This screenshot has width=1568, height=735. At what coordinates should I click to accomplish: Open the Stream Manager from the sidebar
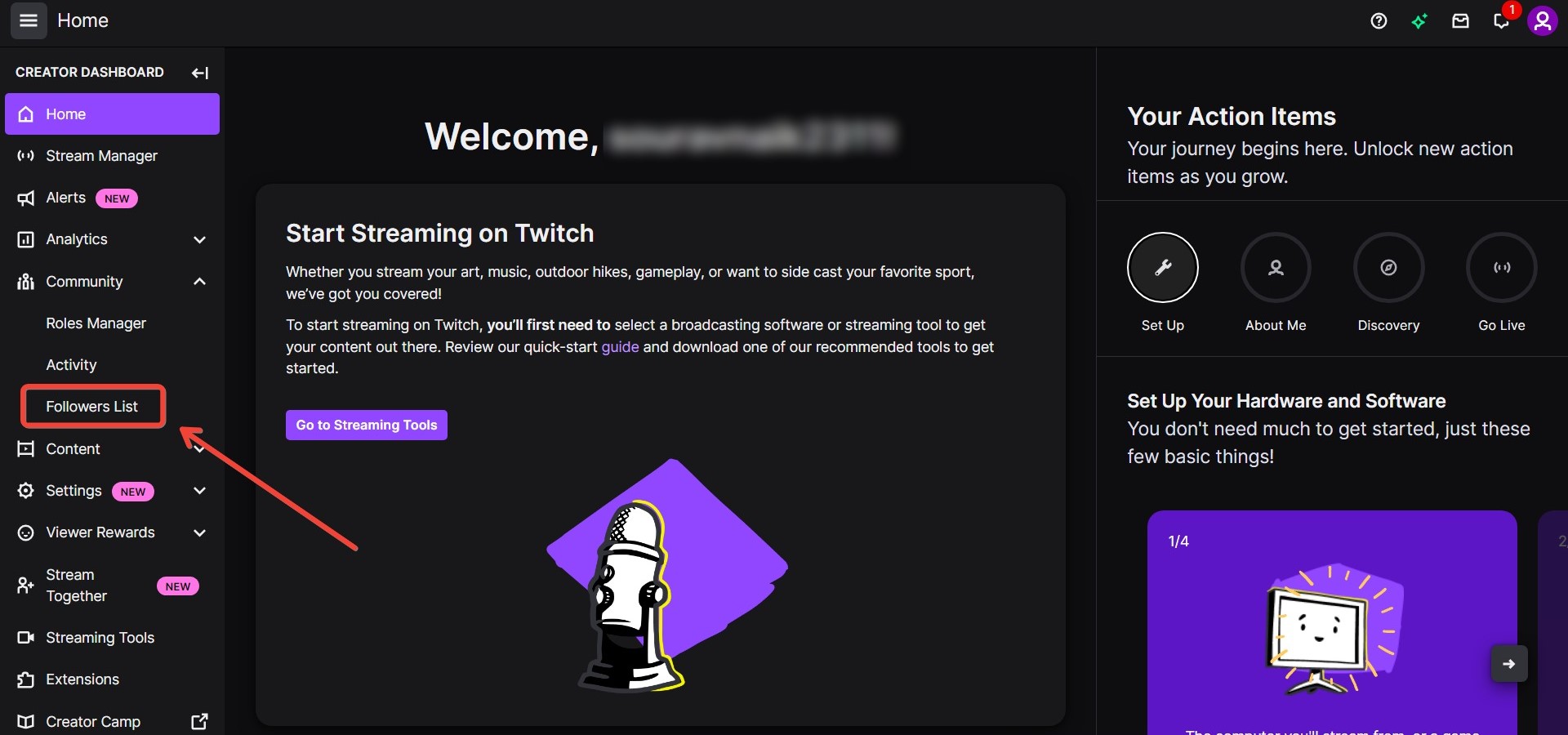(x=101, y=155)
